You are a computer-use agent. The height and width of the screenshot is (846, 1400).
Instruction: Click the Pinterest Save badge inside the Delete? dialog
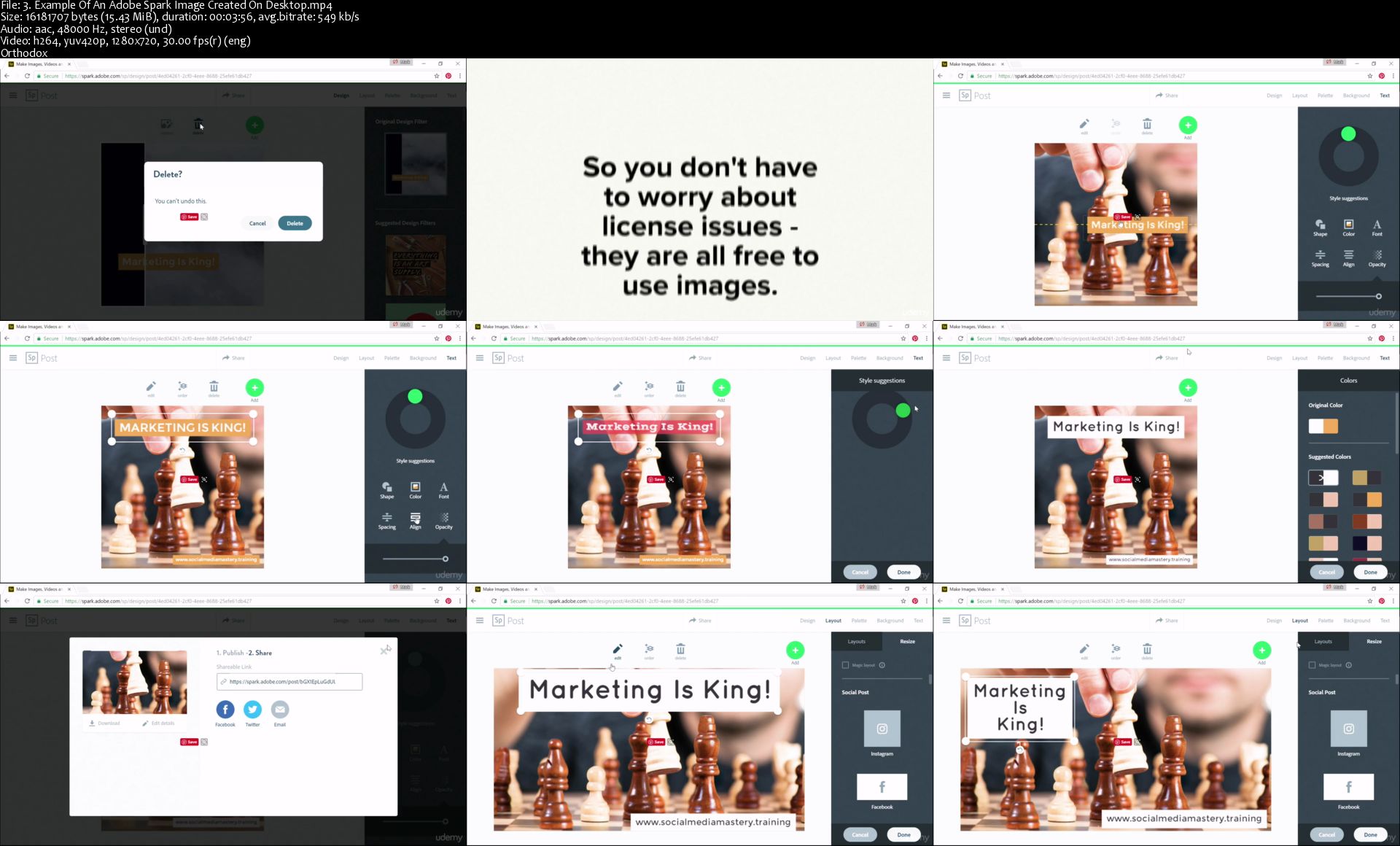point(189,217)
